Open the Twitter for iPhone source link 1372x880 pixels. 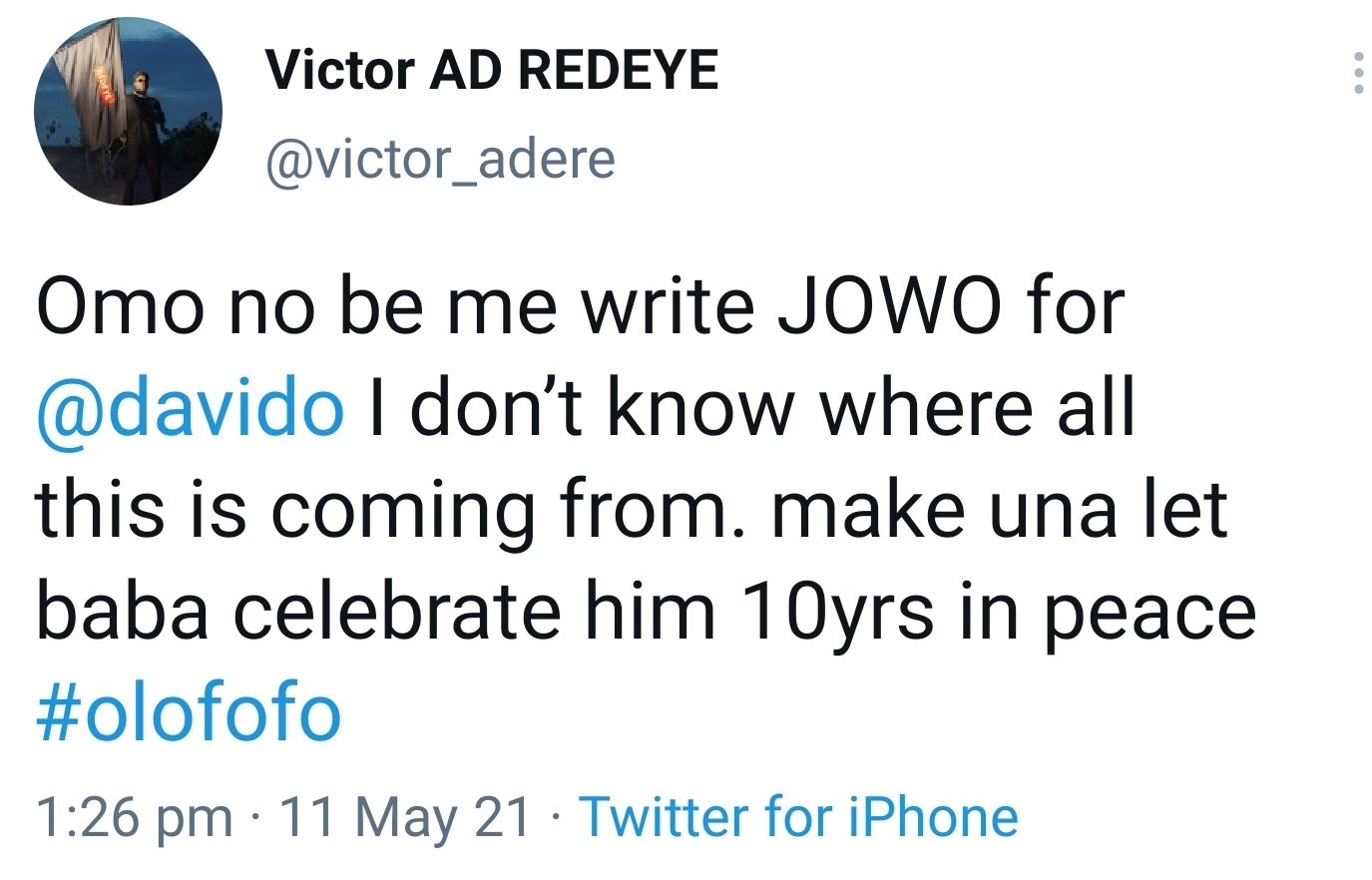tap(798, 816)
